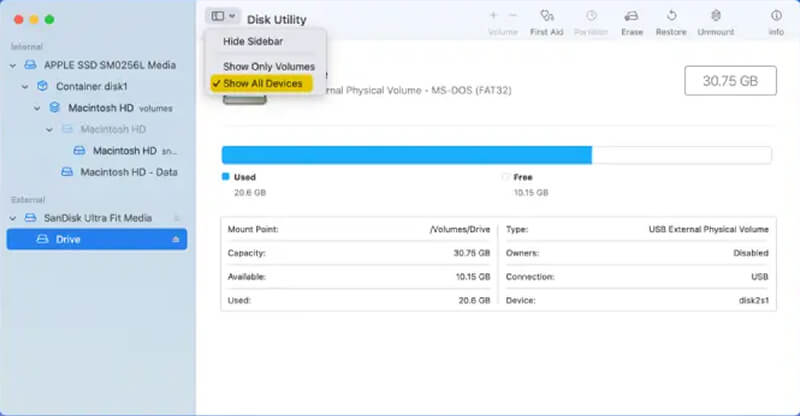Collapse the greyed Macintosh HD chevron
Screen dimensions: 800x416
(x=49, y=130)
